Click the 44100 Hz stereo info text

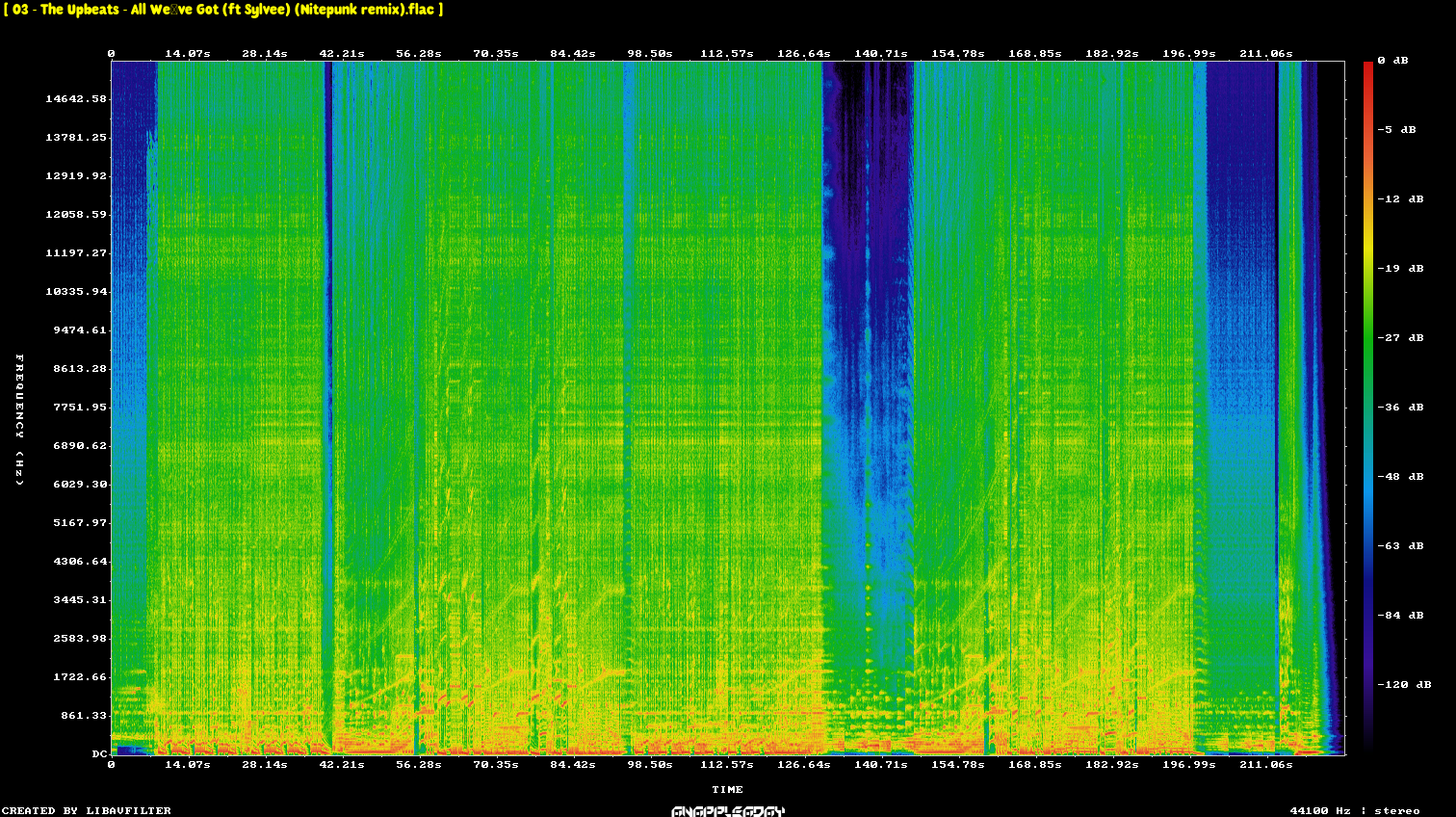(1355, 811)
